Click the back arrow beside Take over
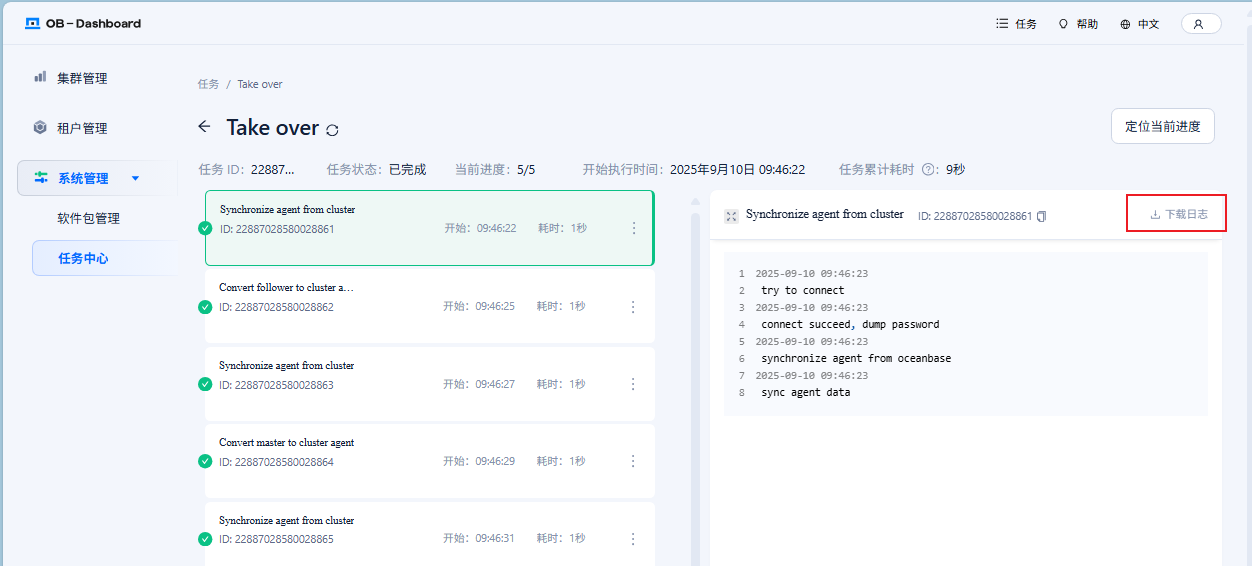Image resolution: width=1252 pixels, height=566 pixels. tap(204, 127)
